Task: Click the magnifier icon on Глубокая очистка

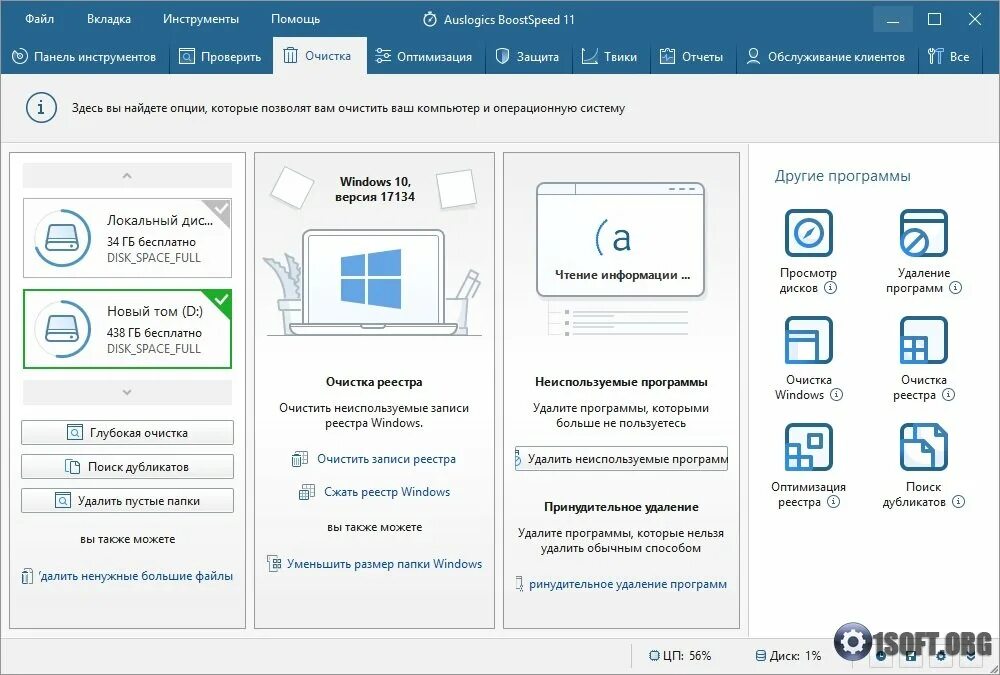Action: point(75,433)
